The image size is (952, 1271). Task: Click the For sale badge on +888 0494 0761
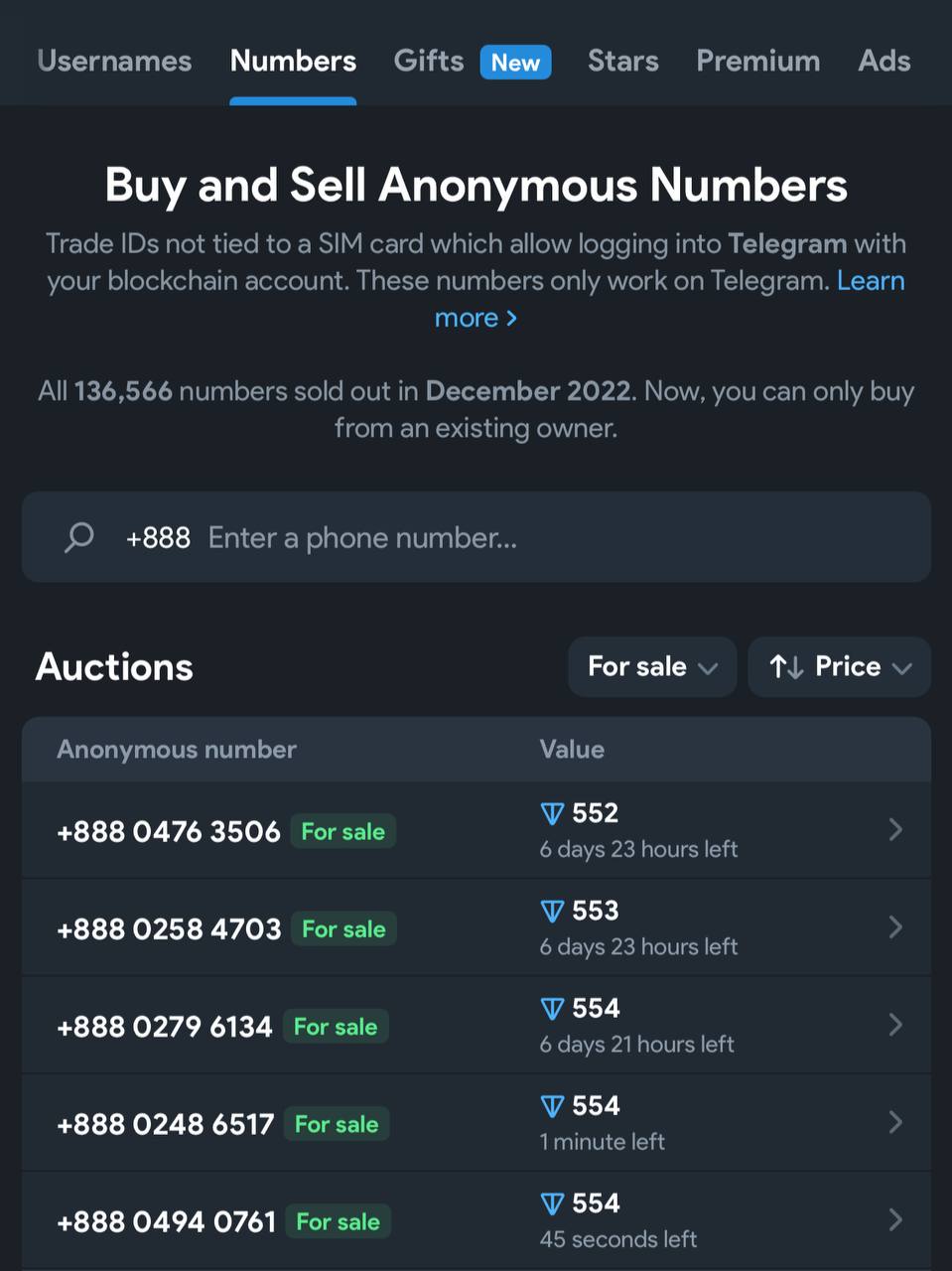pos(338,1221)
